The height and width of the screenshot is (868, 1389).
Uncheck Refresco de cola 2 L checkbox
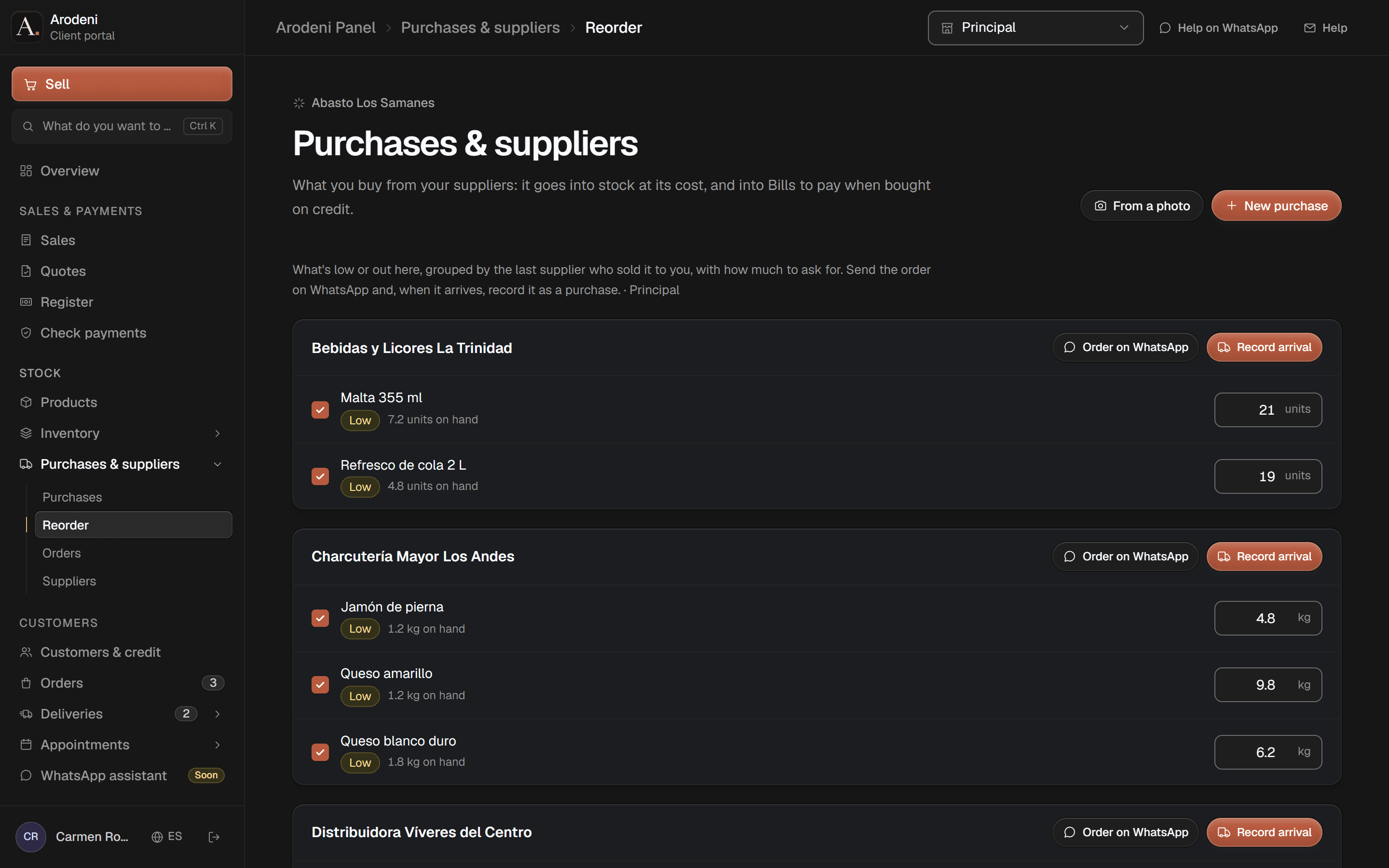pos(320,476)
